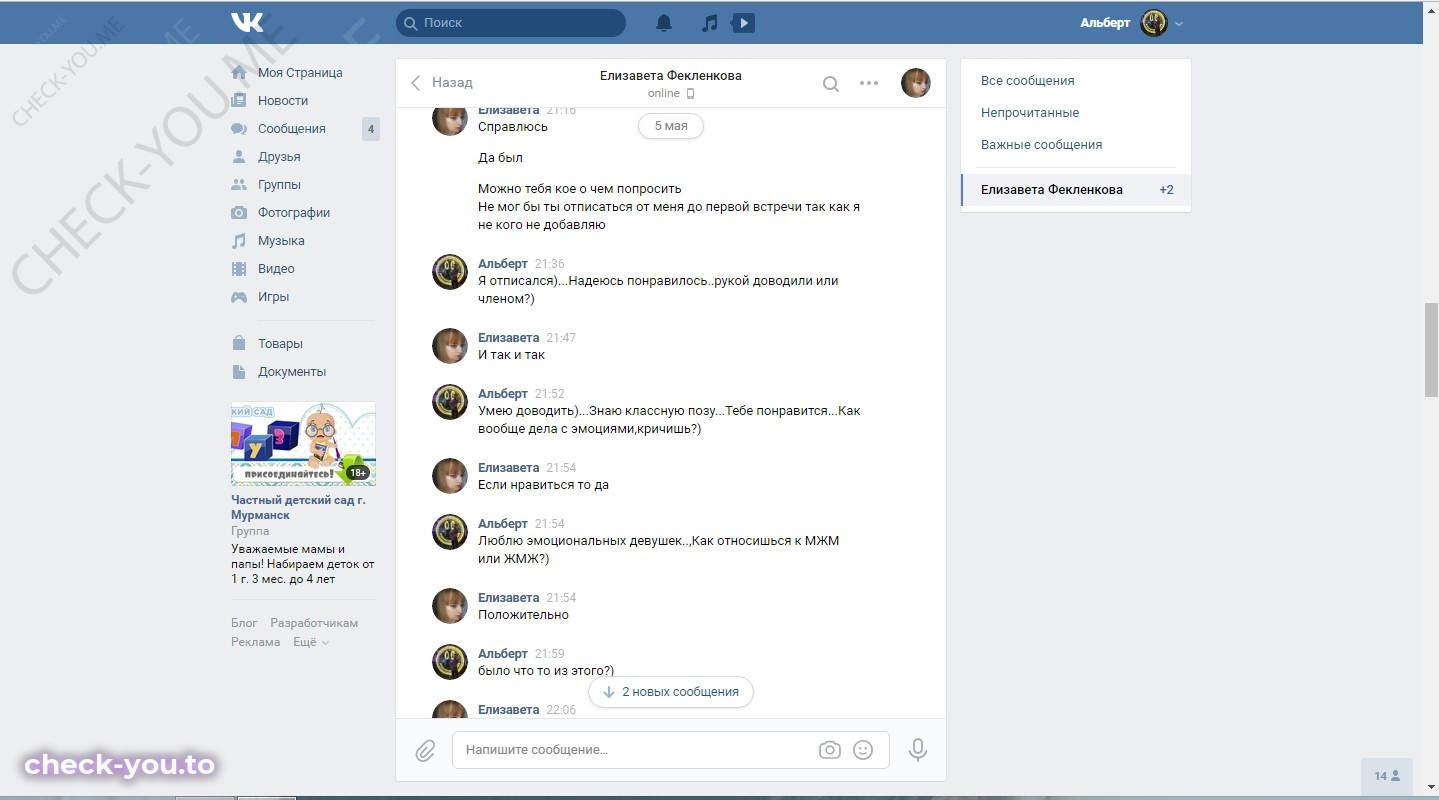Open Товары in the sidebar
This screenshot has width=1439, height=800.
(280, 344)
